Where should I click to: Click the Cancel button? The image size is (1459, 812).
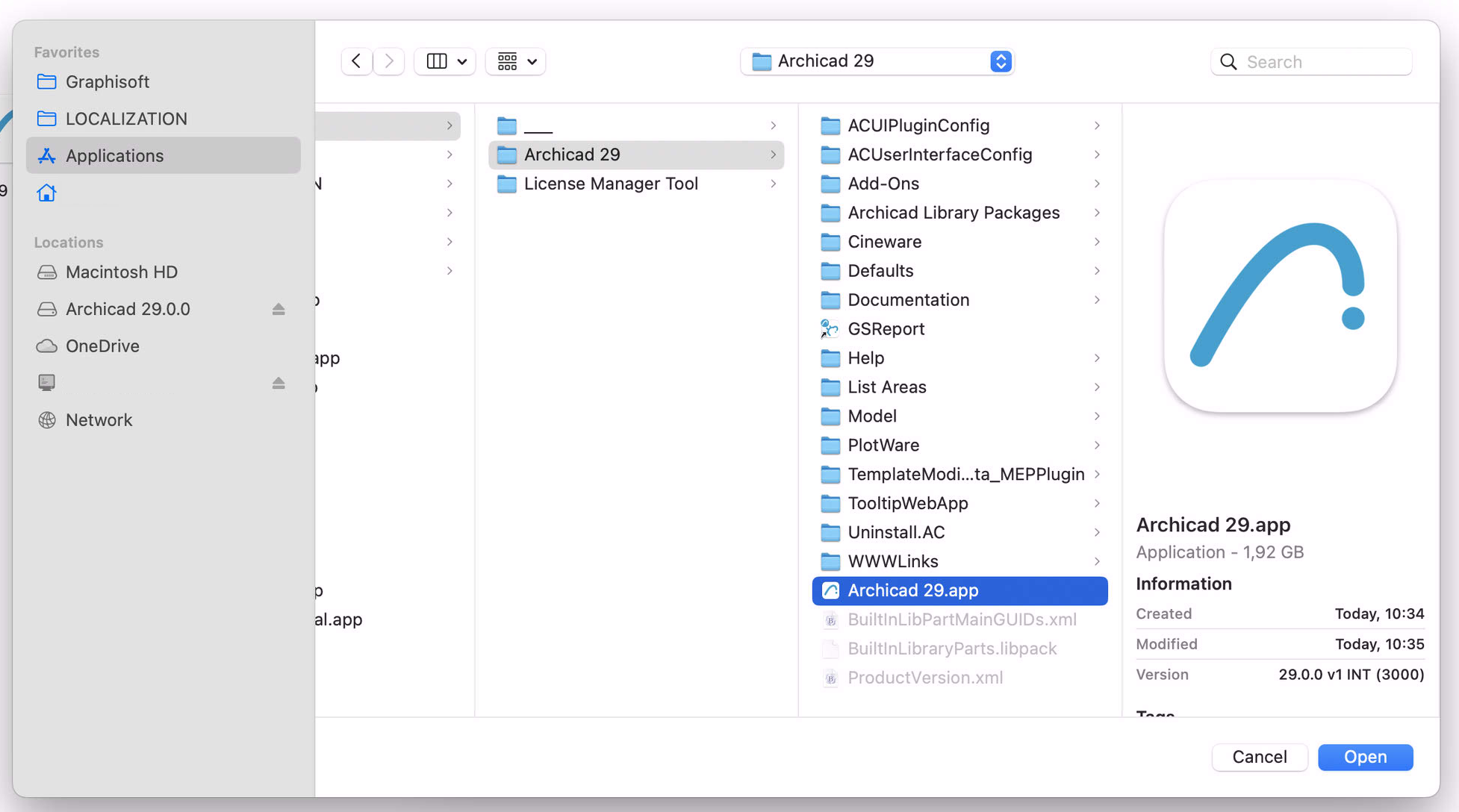1259,757
